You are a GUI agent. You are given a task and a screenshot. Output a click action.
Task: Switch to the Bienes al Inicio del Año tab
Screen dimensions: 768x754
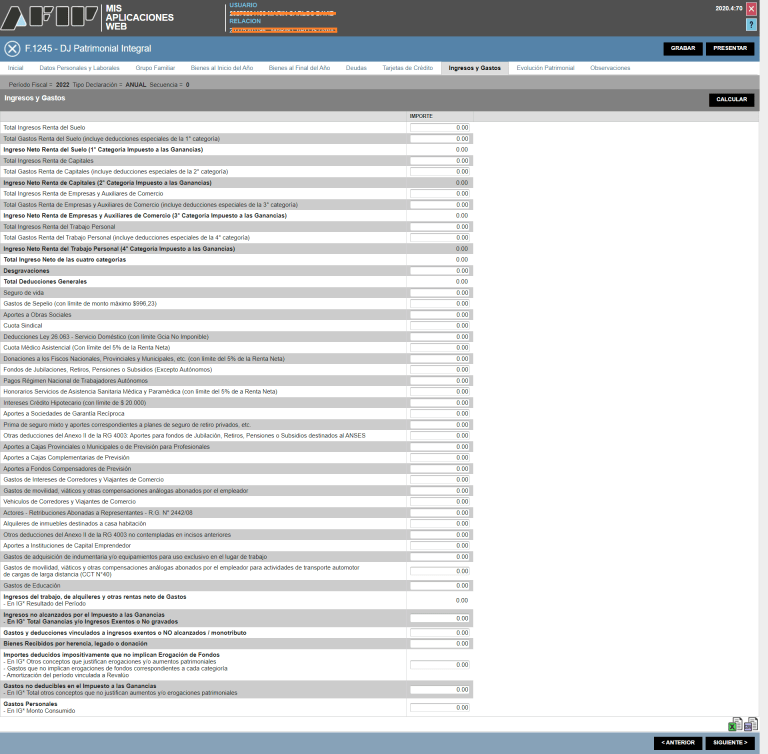pos(220,68)
